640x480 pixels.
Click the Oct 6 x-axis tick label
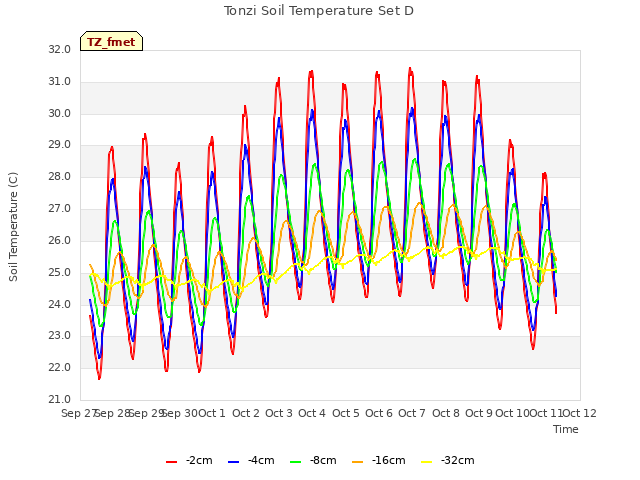click(x=379, y=413)
